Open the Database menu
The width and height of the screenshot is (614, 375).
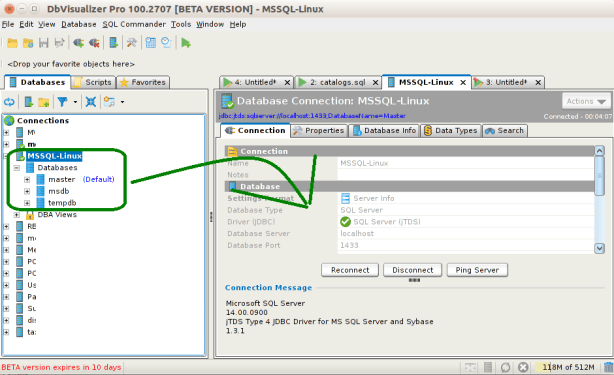tap(78, 24)
